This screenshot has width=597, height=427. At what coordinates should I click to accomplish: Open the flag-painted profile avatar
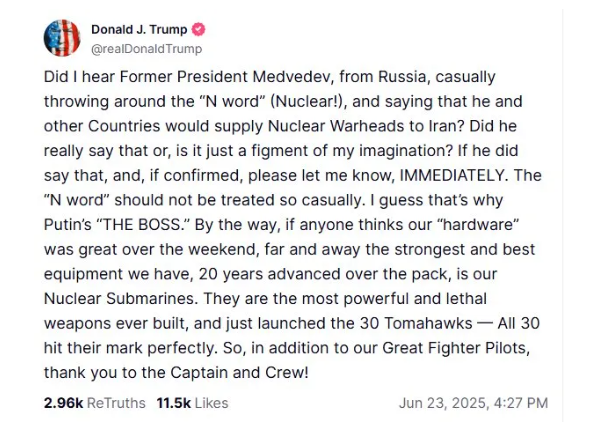click(x=62, y=38)
